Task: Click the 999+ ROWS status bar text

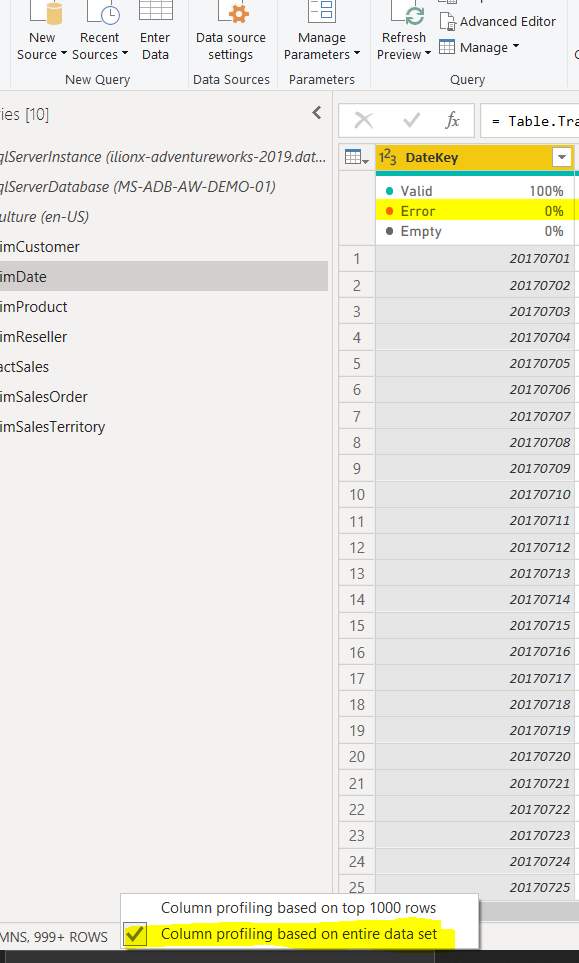Action: 71,937
